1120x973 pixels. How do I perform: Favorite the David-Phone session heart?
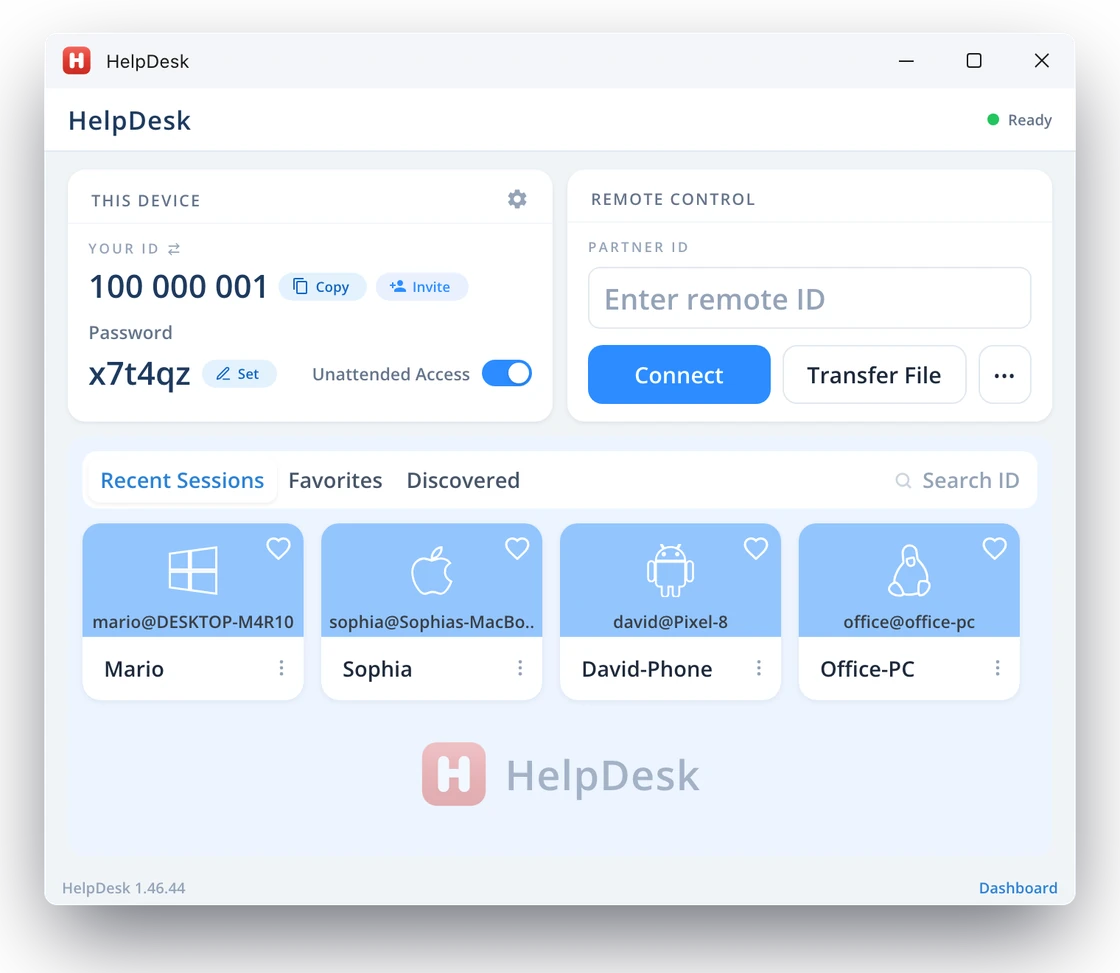tap(756, 549)
